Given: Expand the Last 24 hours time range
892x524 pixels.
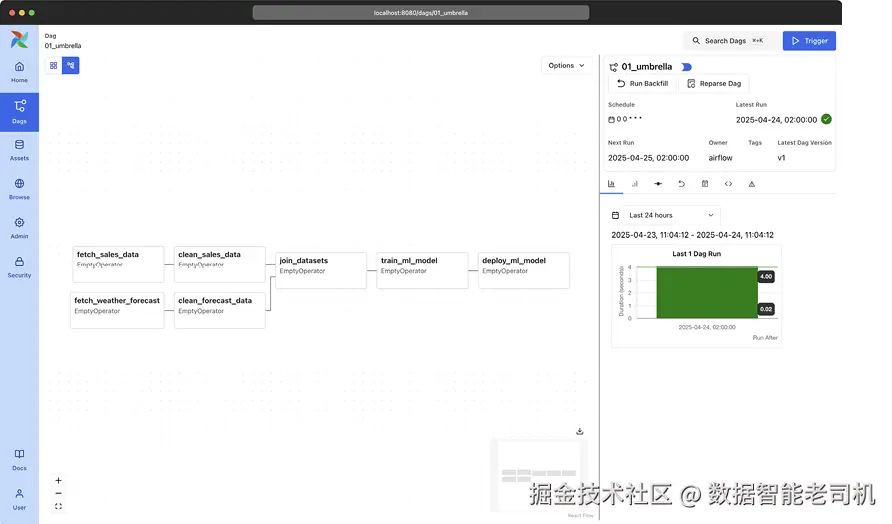Looking at the screenshot, I should click(672, 215).
